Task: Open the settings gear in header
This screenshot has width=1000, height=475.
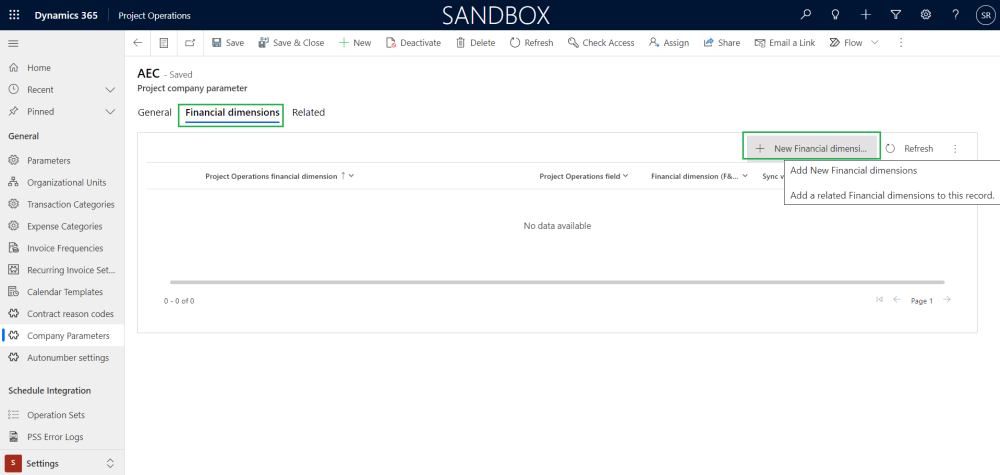Action: point(925,15)
